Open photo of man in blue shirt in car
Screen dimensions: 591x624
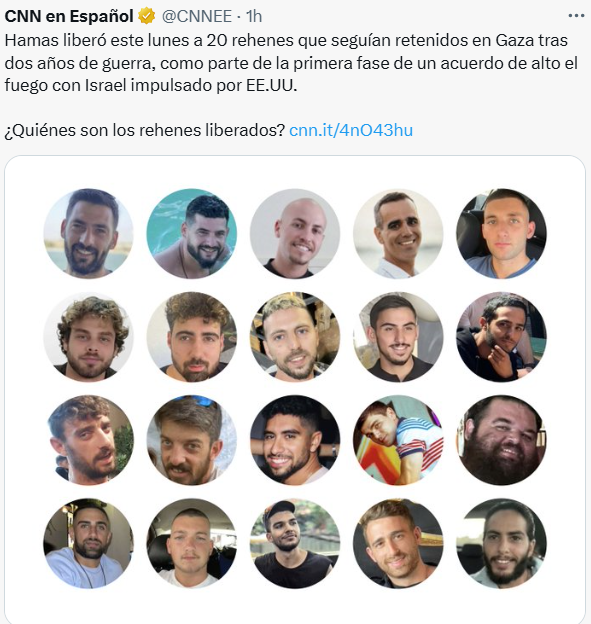501,233
